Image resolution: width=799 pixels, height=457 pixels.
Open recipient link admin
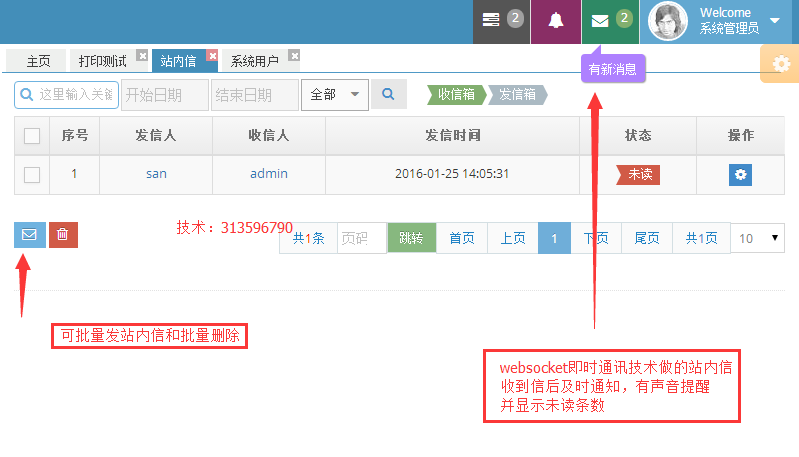(269, 174)
